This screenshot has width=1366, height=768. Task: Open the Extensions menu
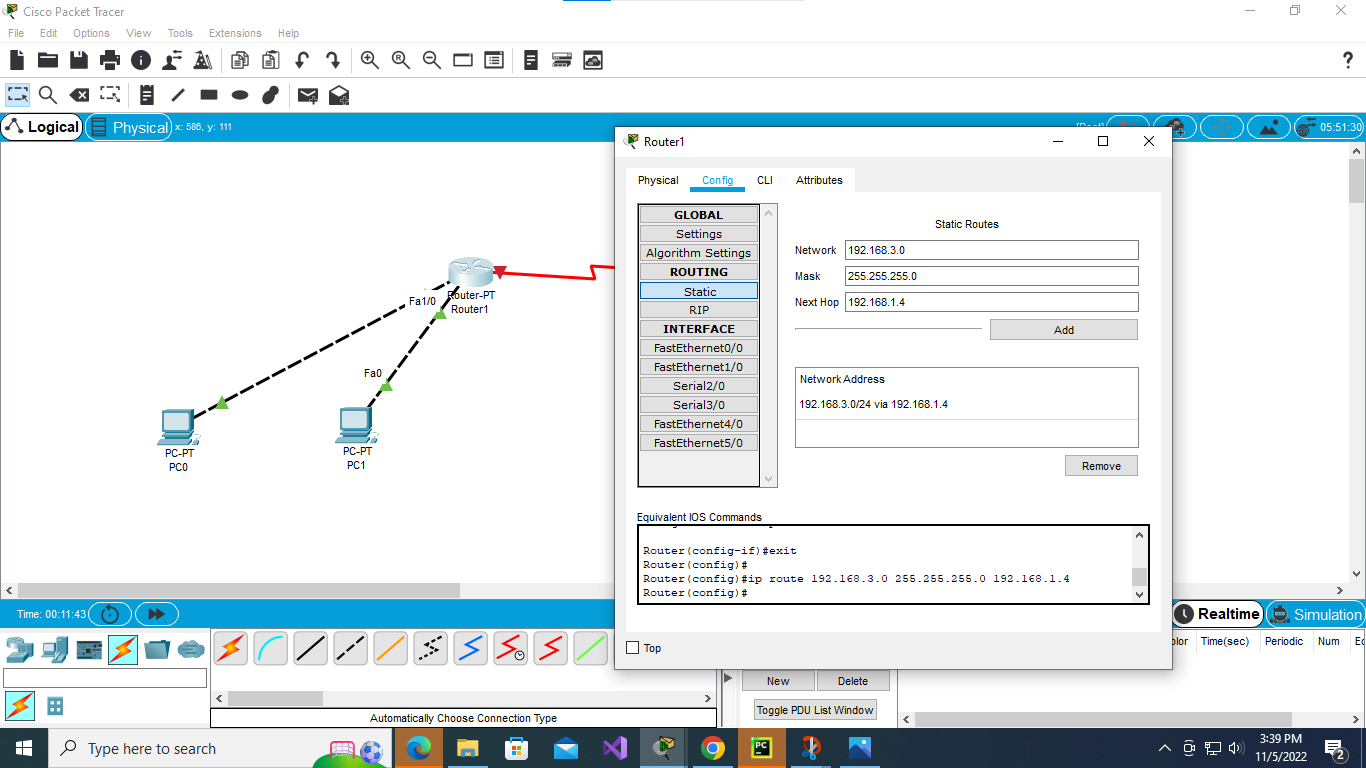coord(235,33)
